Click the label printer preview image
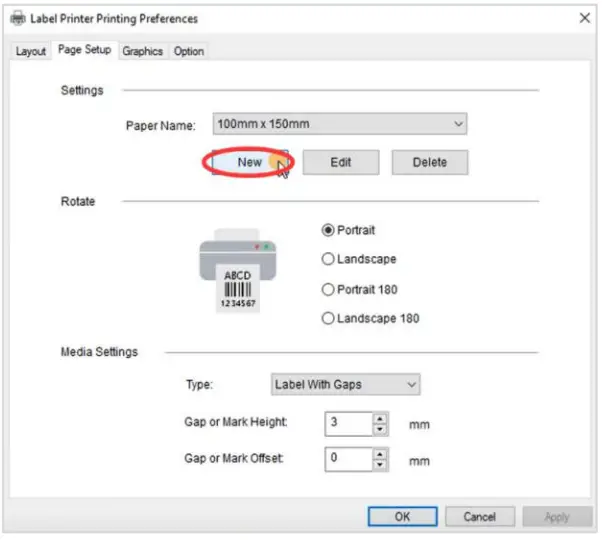The image size is (602, 540). [238, 271]
